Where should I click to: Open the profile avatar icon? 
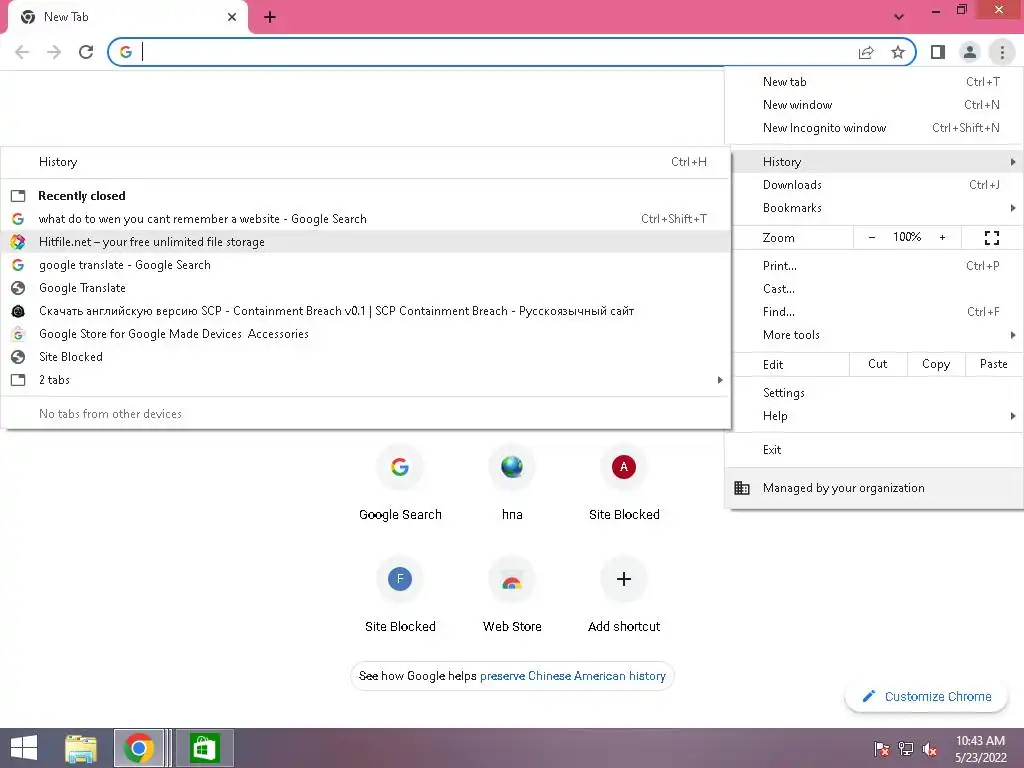(x=970, y=52)
